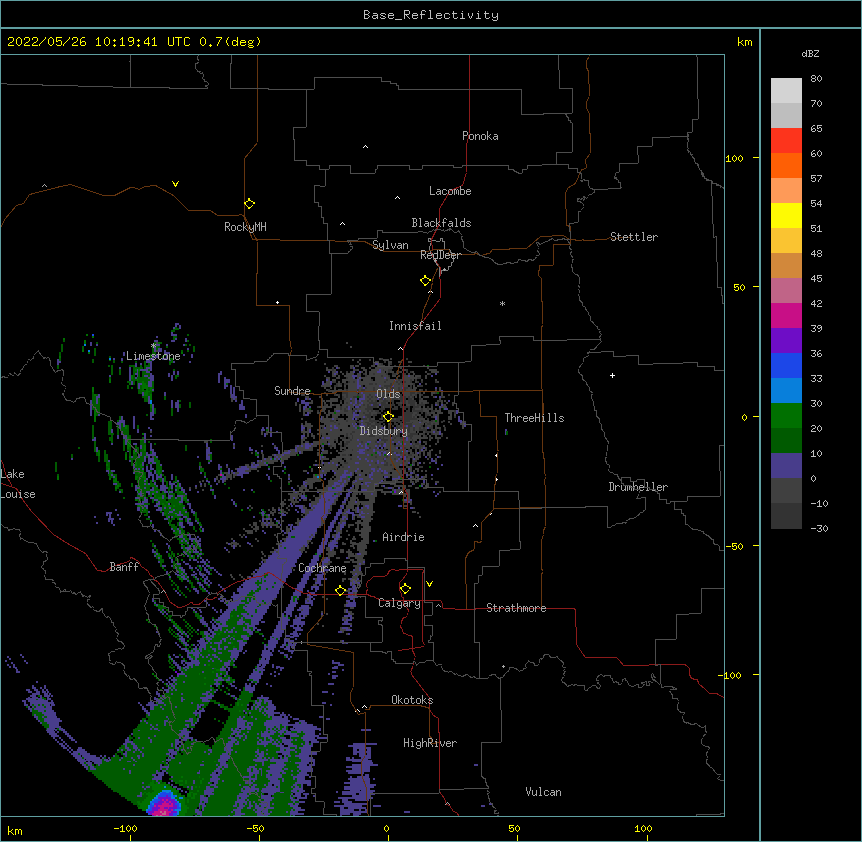Click the yellow diamond marker above Calgary label
The height and width of the screenshot is (842, 862).
(x=405, y=589)
